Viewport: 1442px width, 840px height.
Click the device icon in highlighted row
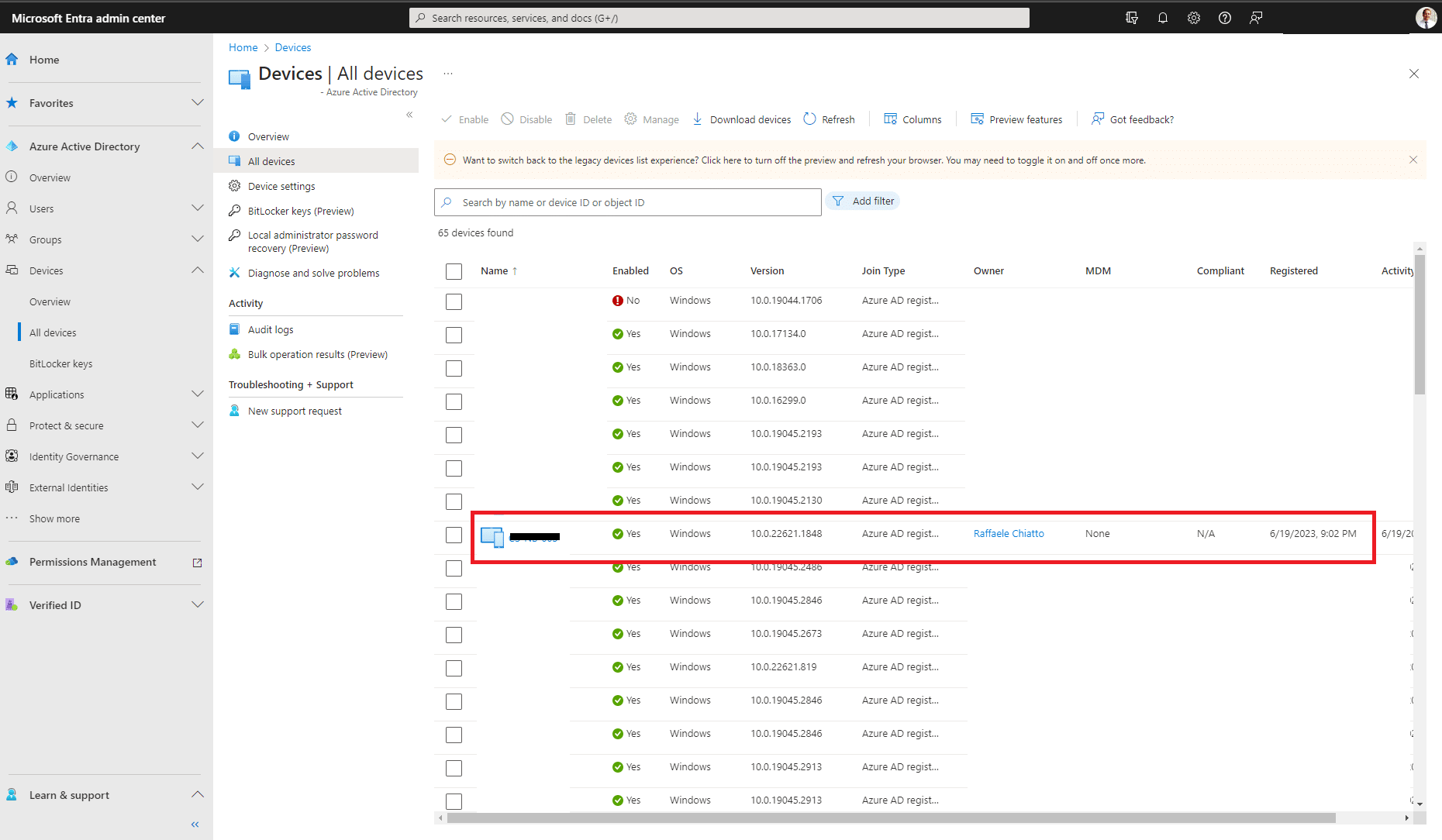492,536
